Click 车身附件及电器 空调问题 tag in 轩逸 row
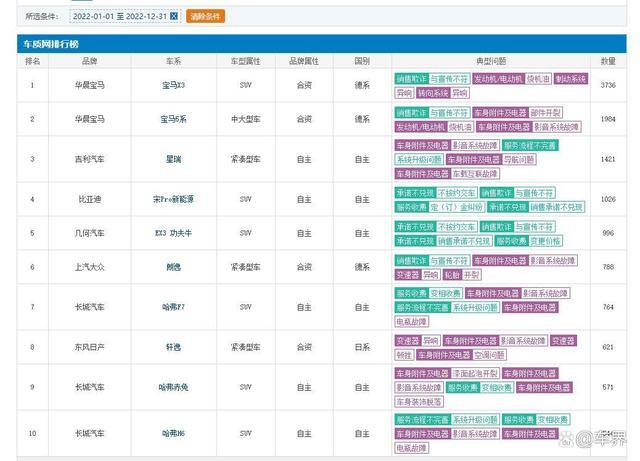Image resolution: width=640 pixels, height=461 pixels. [x=461, y=355]
